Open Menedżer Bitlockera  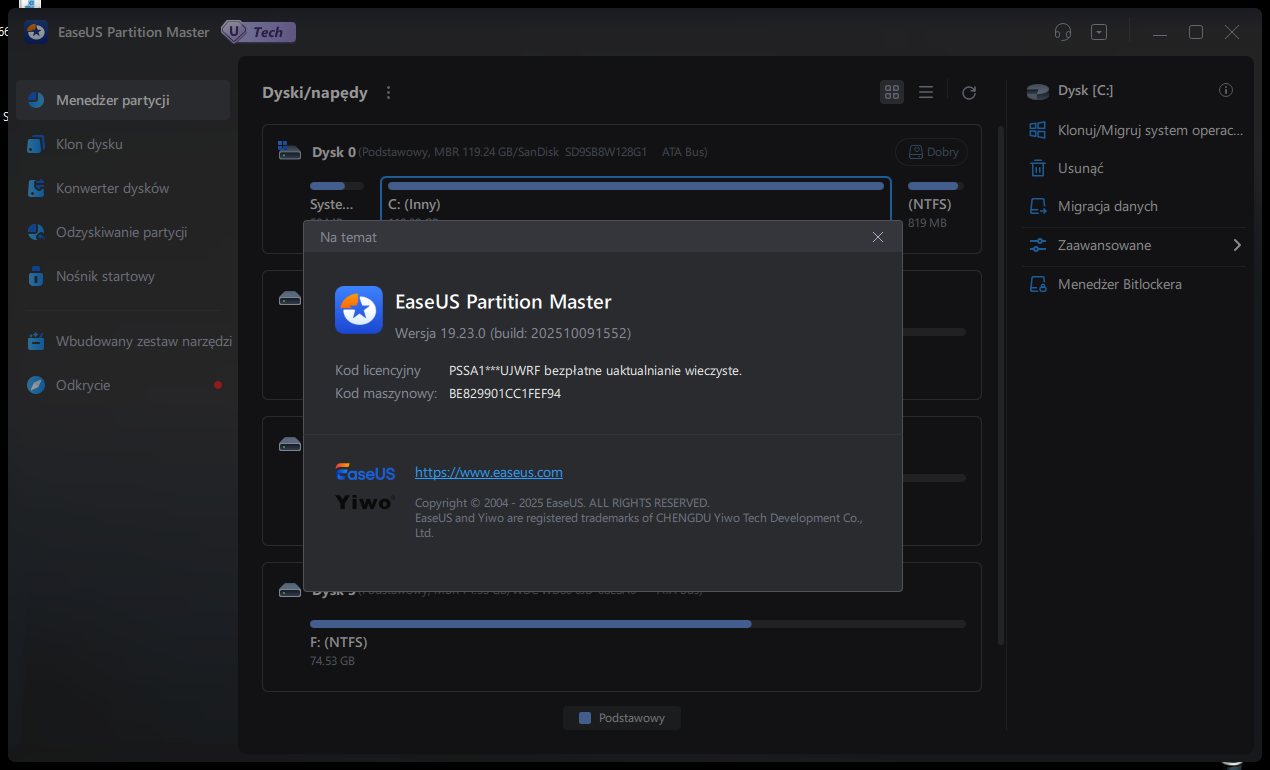[1138, 284]
